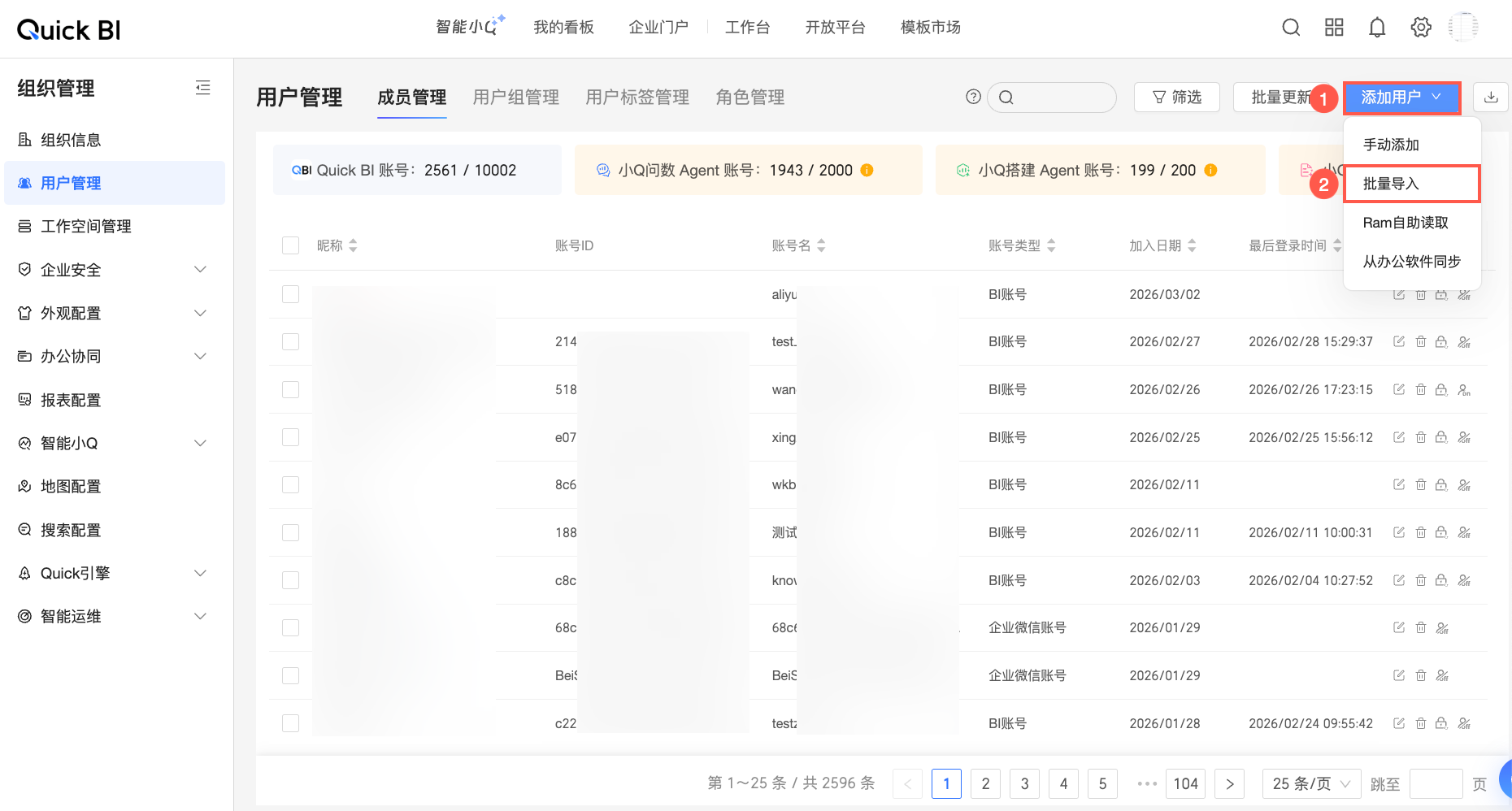Check the checkbox for the test. row
The height and width of the screenshot is (811, 1512).
coord(290,342)
